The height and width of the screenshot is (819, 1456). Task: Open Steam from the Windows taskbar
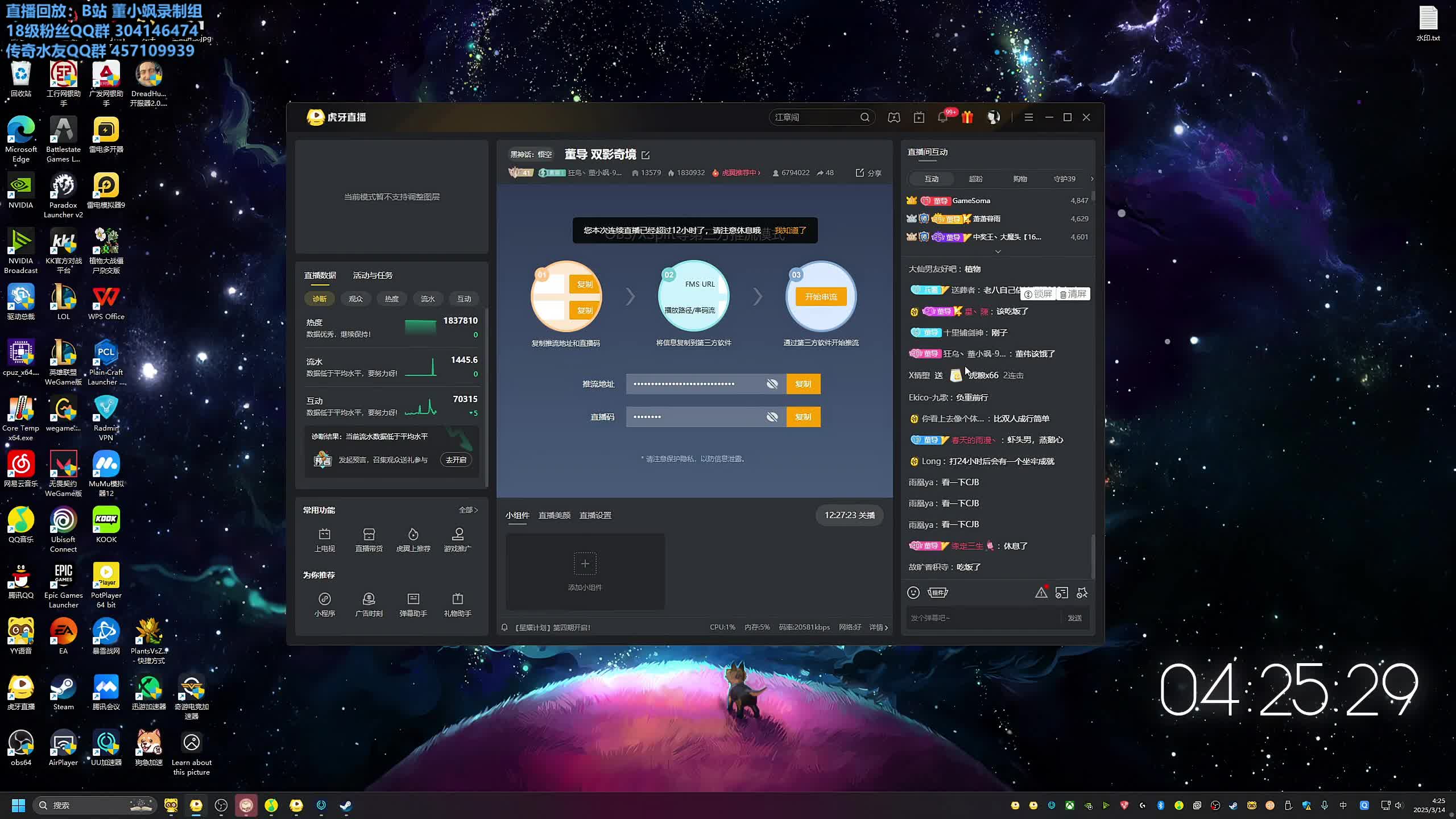coord(346,805)
